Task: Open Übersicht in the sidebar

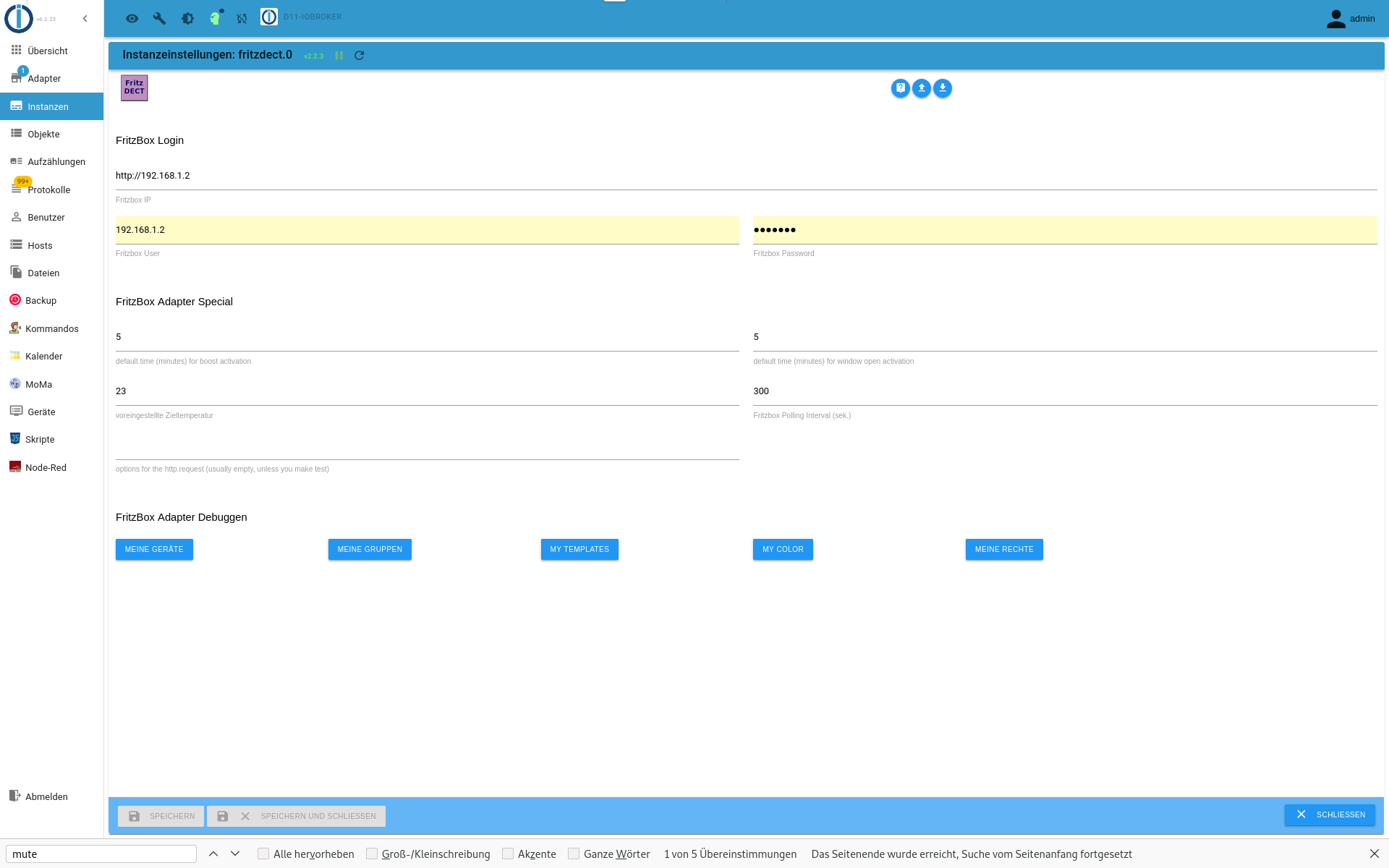Action: [x=51, y=51]
